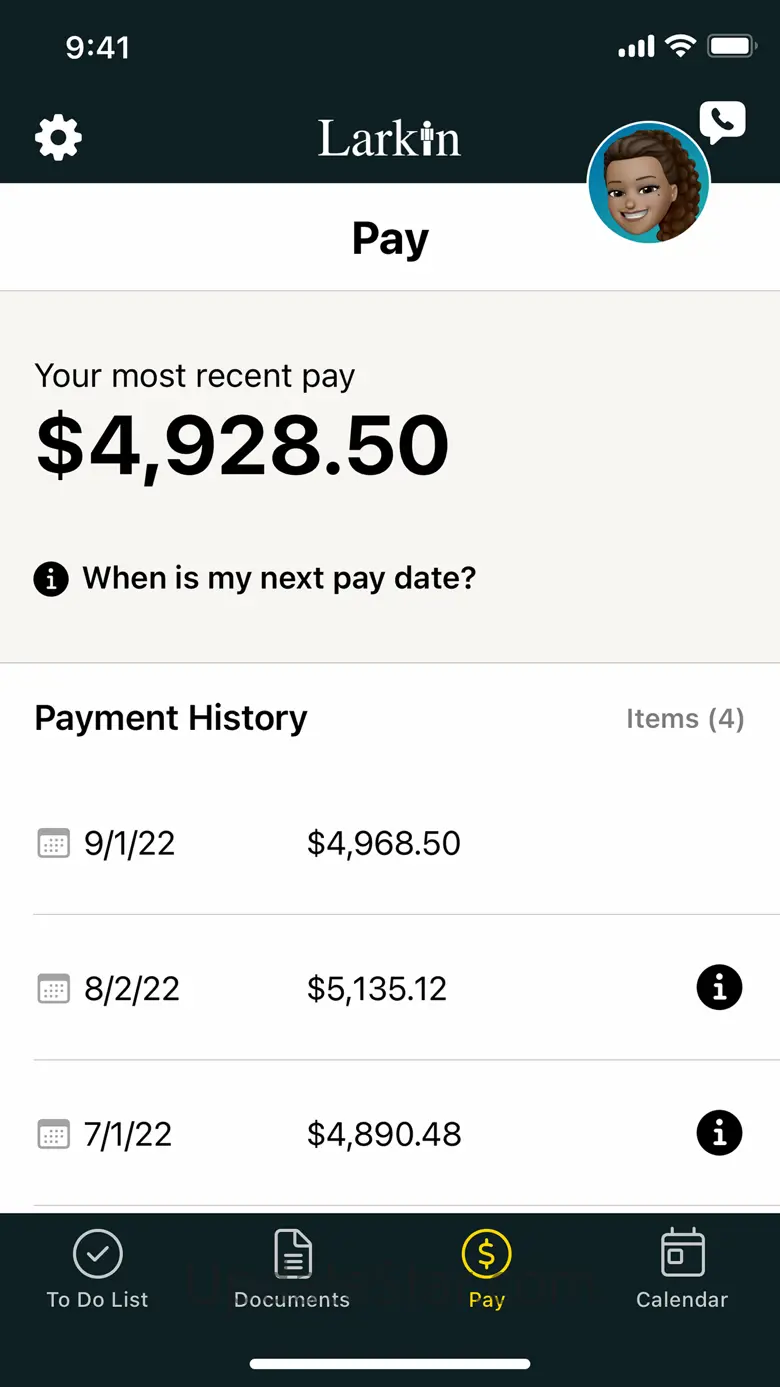The image size is (780, 1387).
Task: Tap the phone chat bubble icon
Action: [x=722, y=123]
